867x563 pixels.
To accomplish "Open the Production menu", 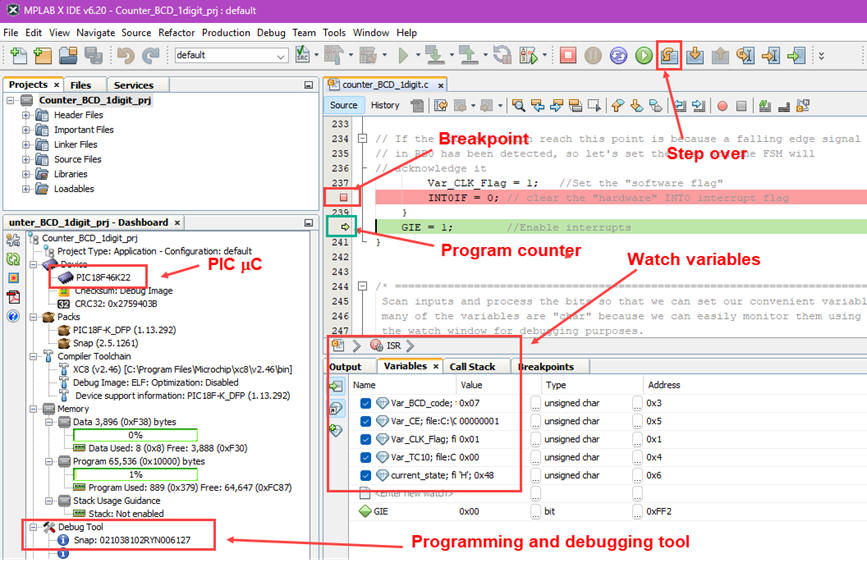I will click(x=226, y=33).
